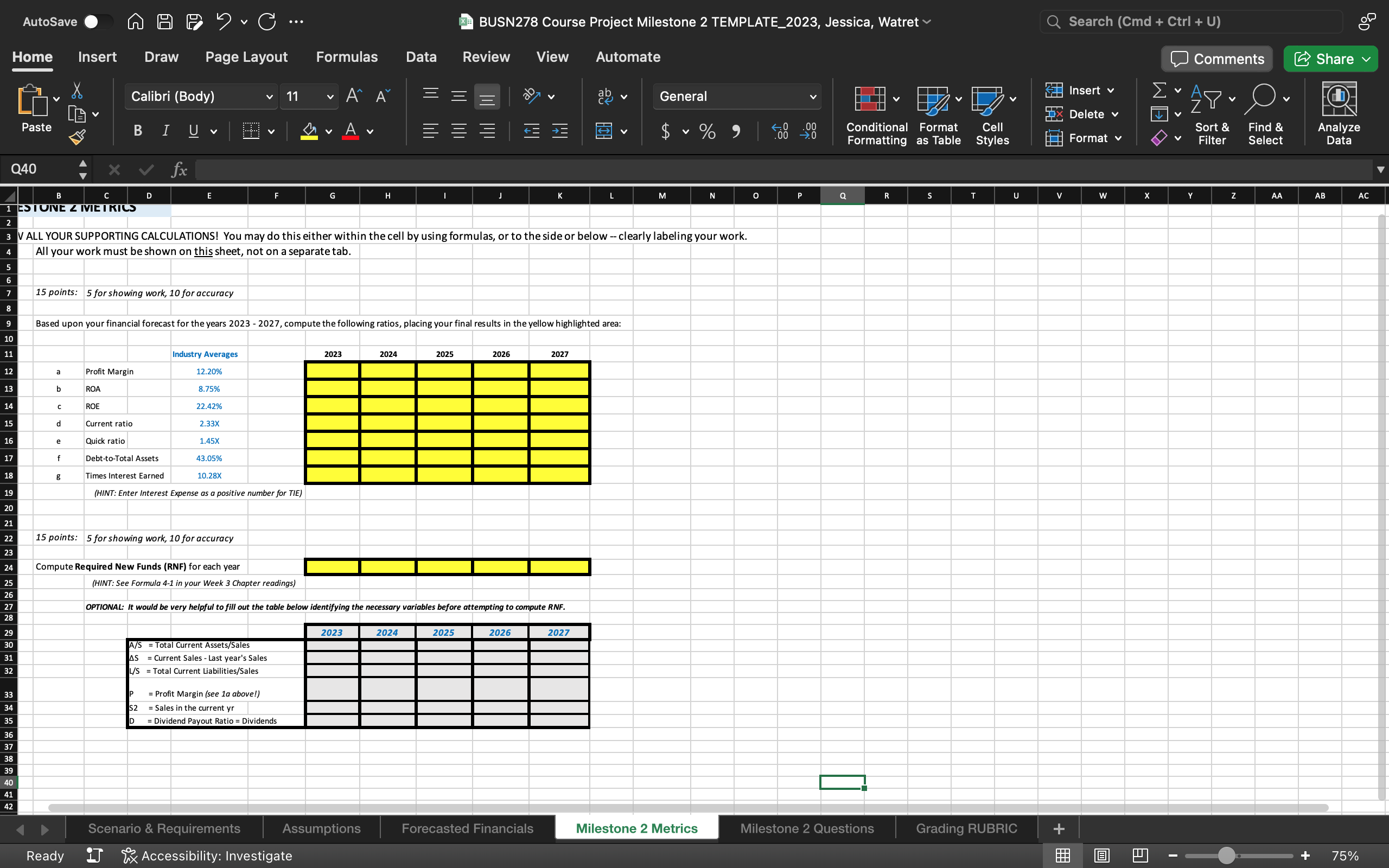Toggle the Underline text formatting

pos(193,131)
